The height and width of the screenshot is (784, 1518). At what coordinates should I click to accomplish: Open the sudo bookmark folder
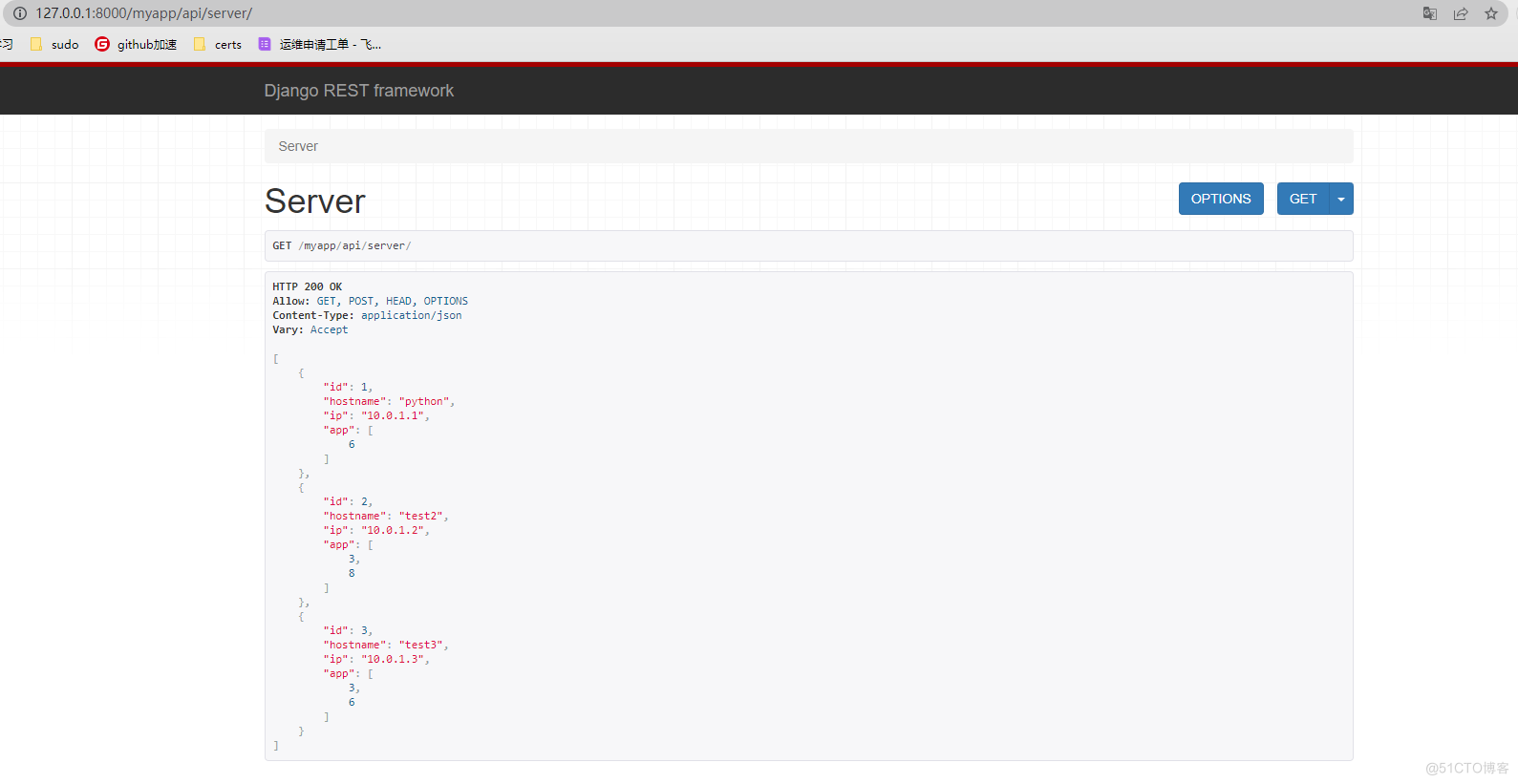(54, 45)
